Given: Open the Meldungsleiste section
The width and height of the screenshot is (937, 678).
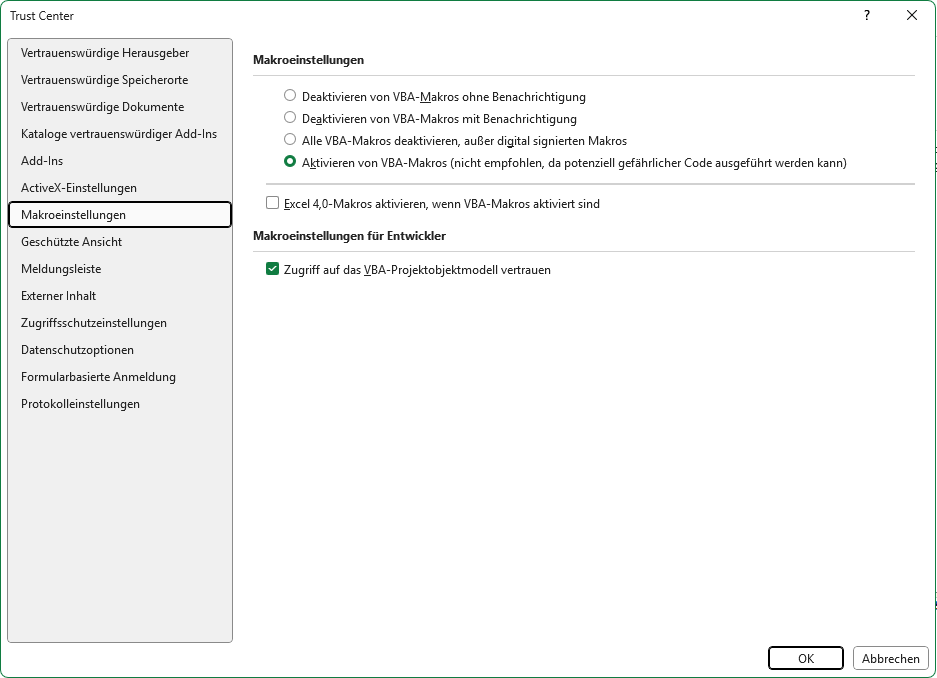Looking at the screenshot, I should [61, 269].
